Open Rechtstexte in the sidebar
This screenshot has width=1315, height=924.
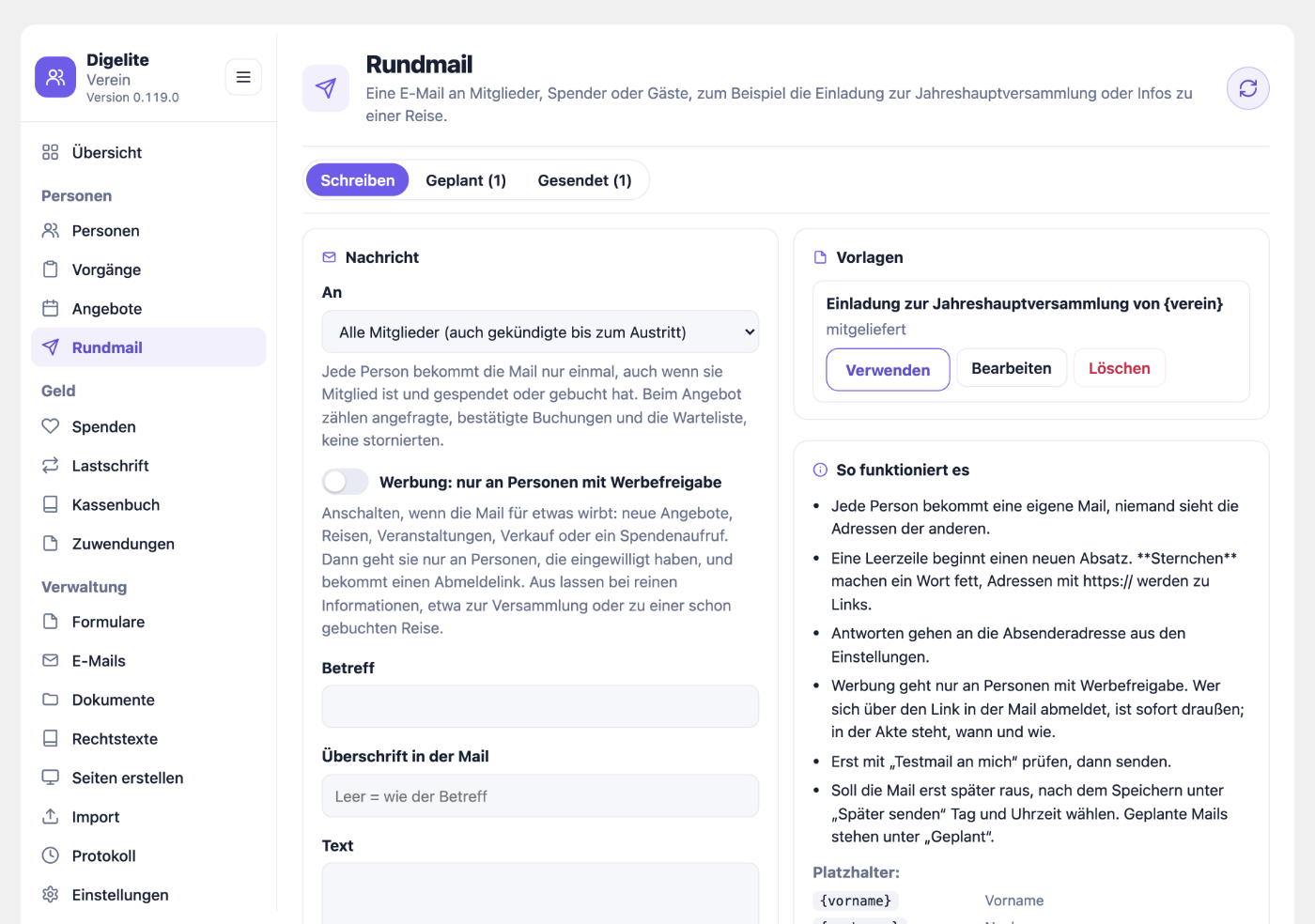[148, 739]
